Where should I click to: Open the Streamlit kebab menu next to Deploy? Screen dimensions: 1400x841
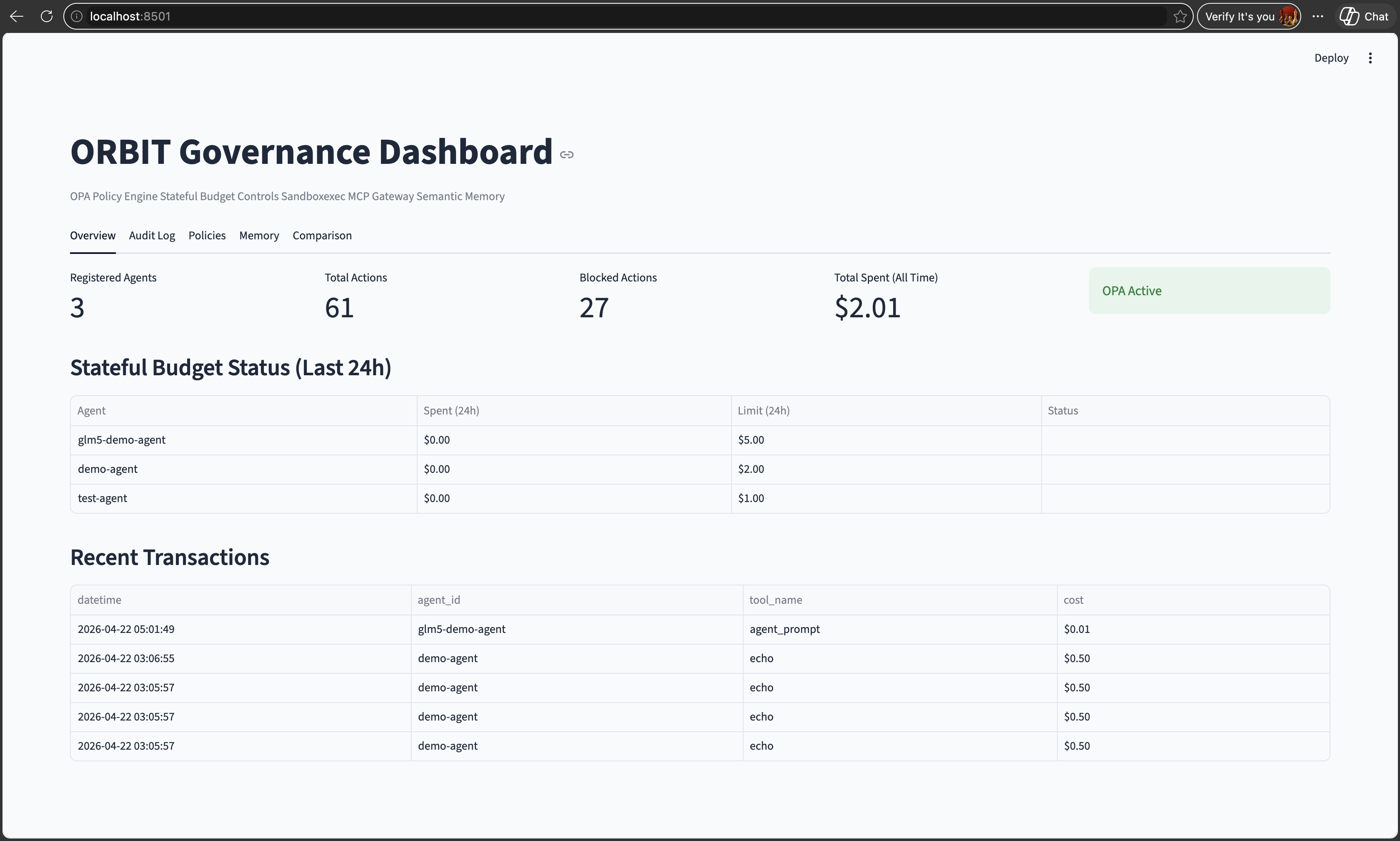[x=1370, y=58]
